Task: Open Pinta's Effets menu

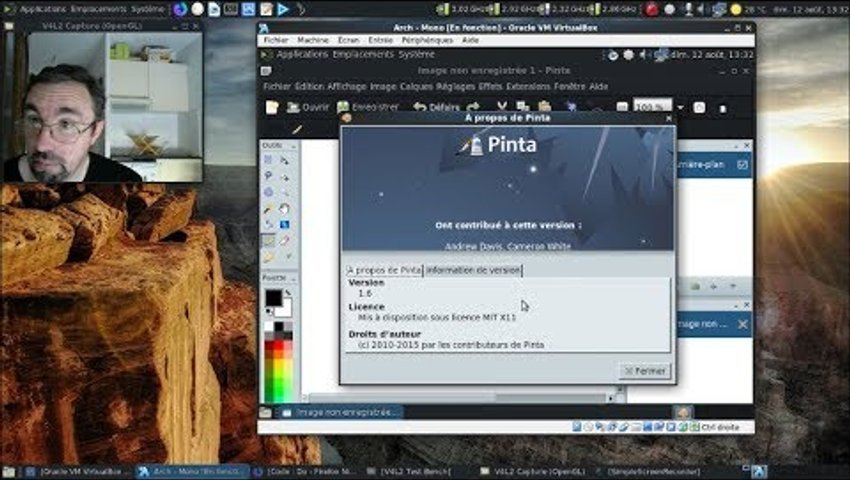Action: [490, 86]
